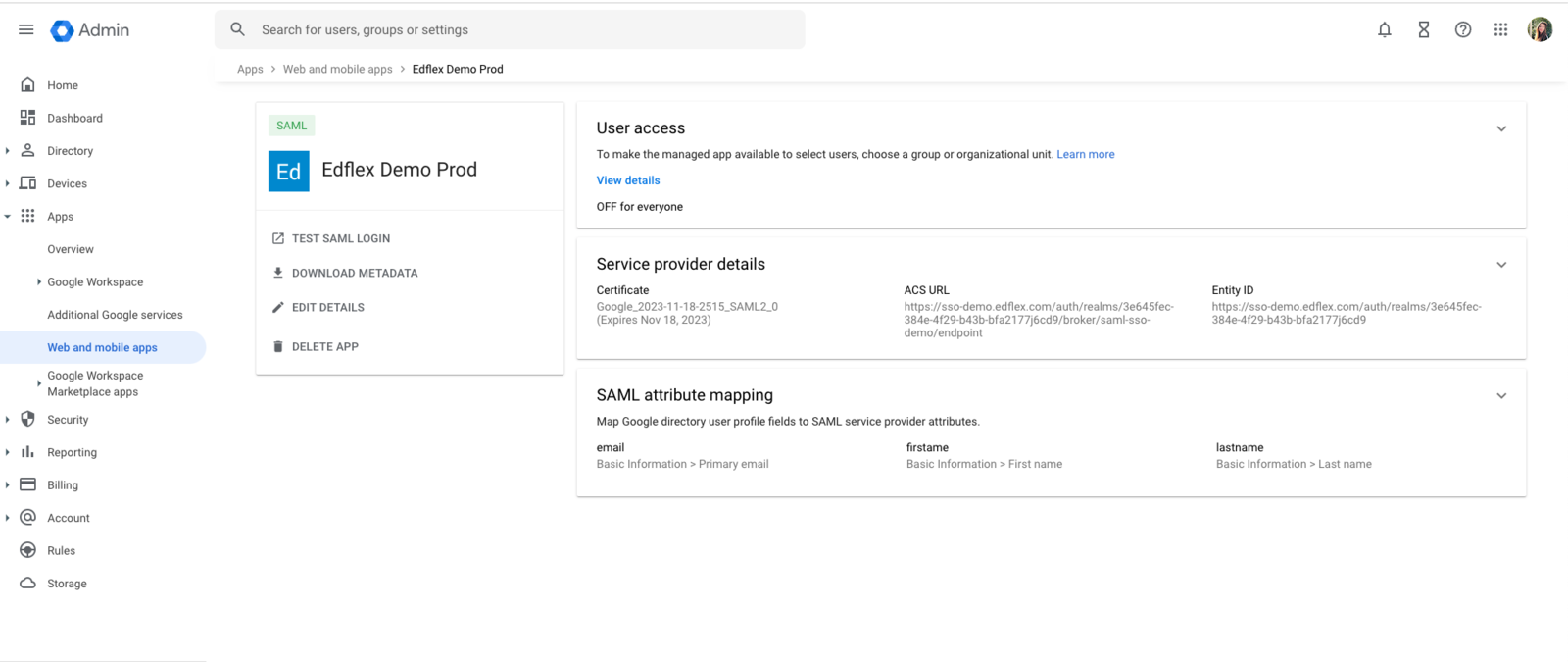This screenshot has width=1568, height=662.
Task: Open the help question mark icon
Action: (1463, 30)
